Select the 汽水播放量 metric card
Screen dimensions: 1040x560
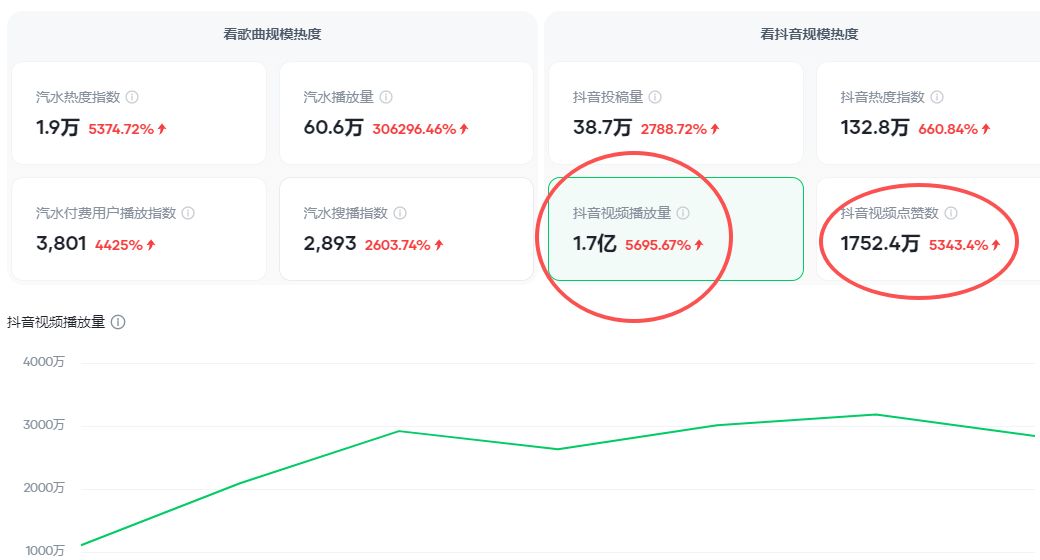(x=407, y=113)
